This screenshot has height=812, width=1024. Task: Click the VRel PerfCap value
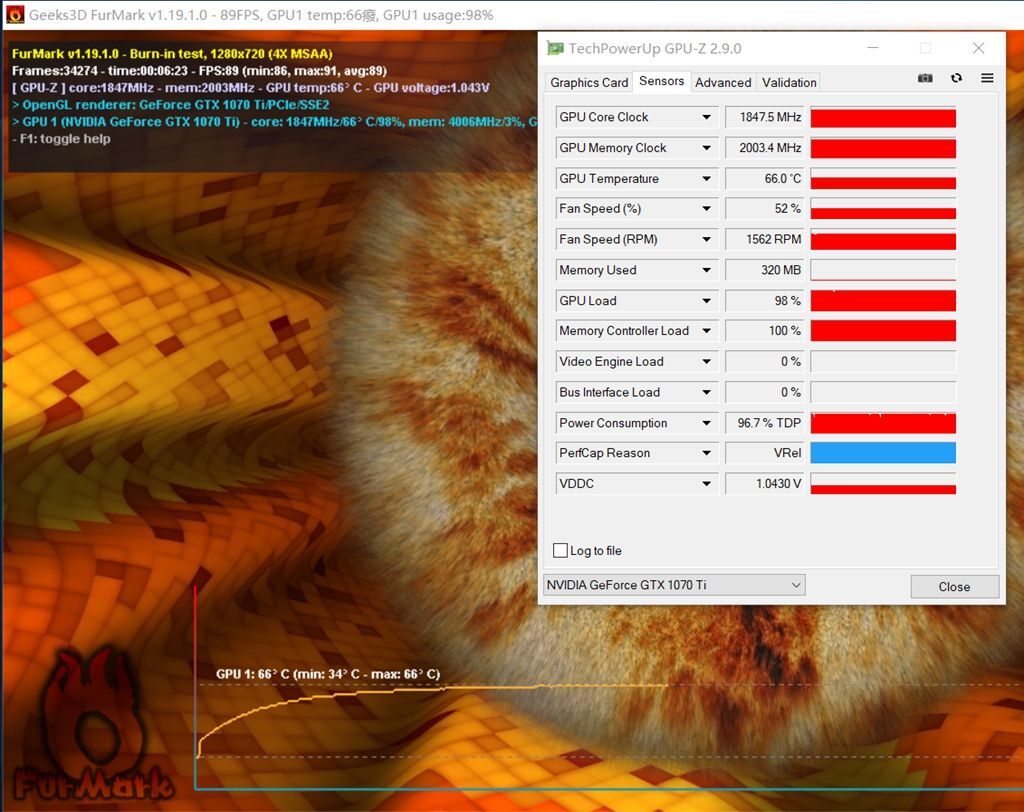coord(763,453)
